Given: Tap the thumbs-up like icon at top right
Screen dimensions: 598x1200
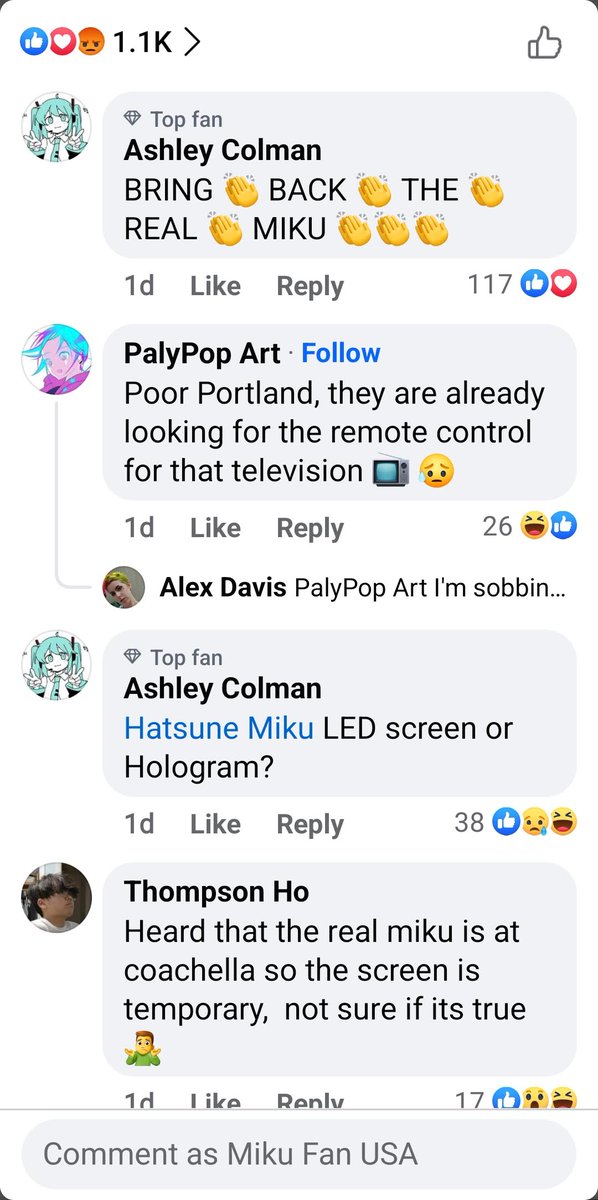Looking at the screenshot, I should click(x=544, y=42).
